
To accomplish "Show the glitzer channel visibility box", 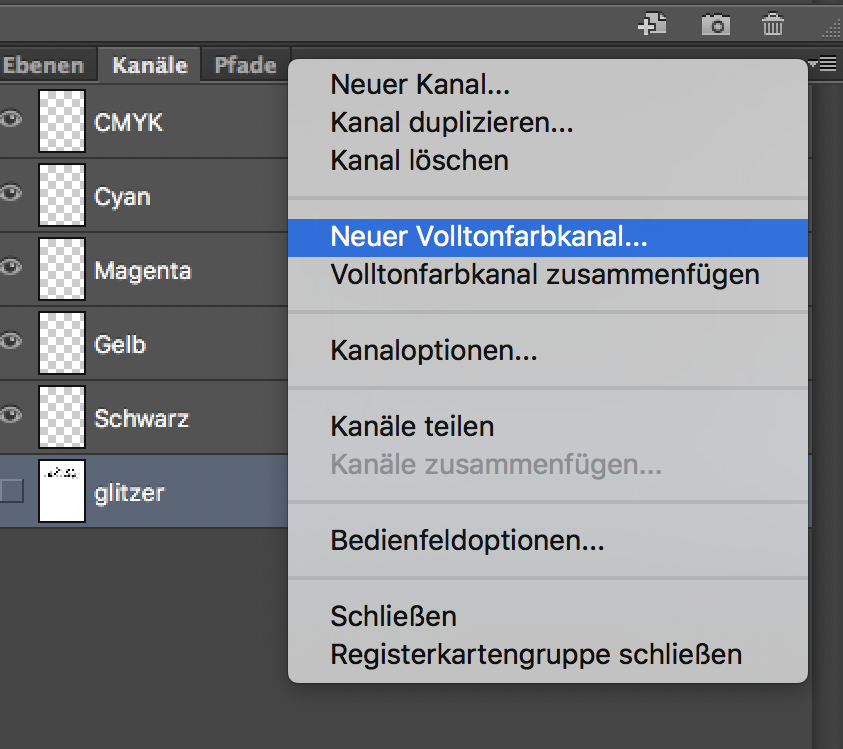I will coord(12,490).
